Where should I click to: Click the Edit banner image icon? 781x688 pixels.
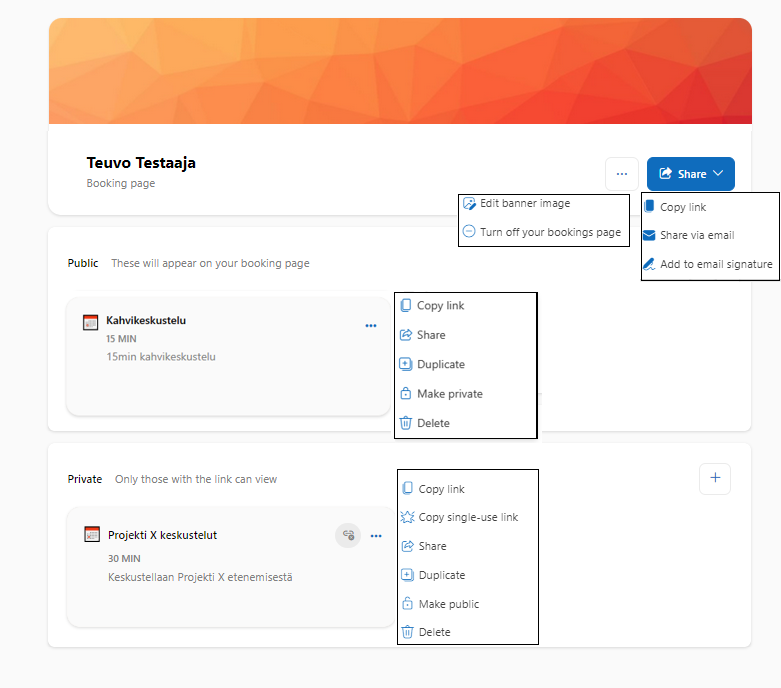tap(469, 203)
